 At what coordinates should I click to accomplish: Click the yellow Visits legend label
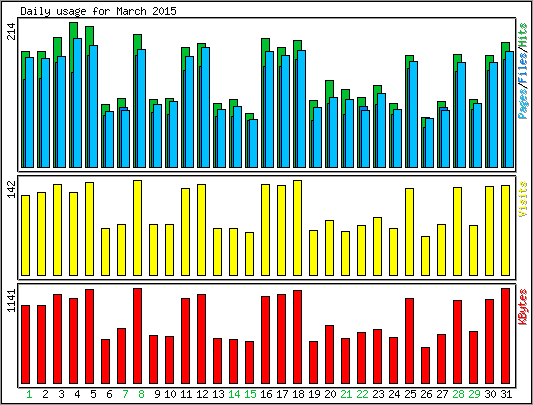pyautogui.click(x=523, y=199)
